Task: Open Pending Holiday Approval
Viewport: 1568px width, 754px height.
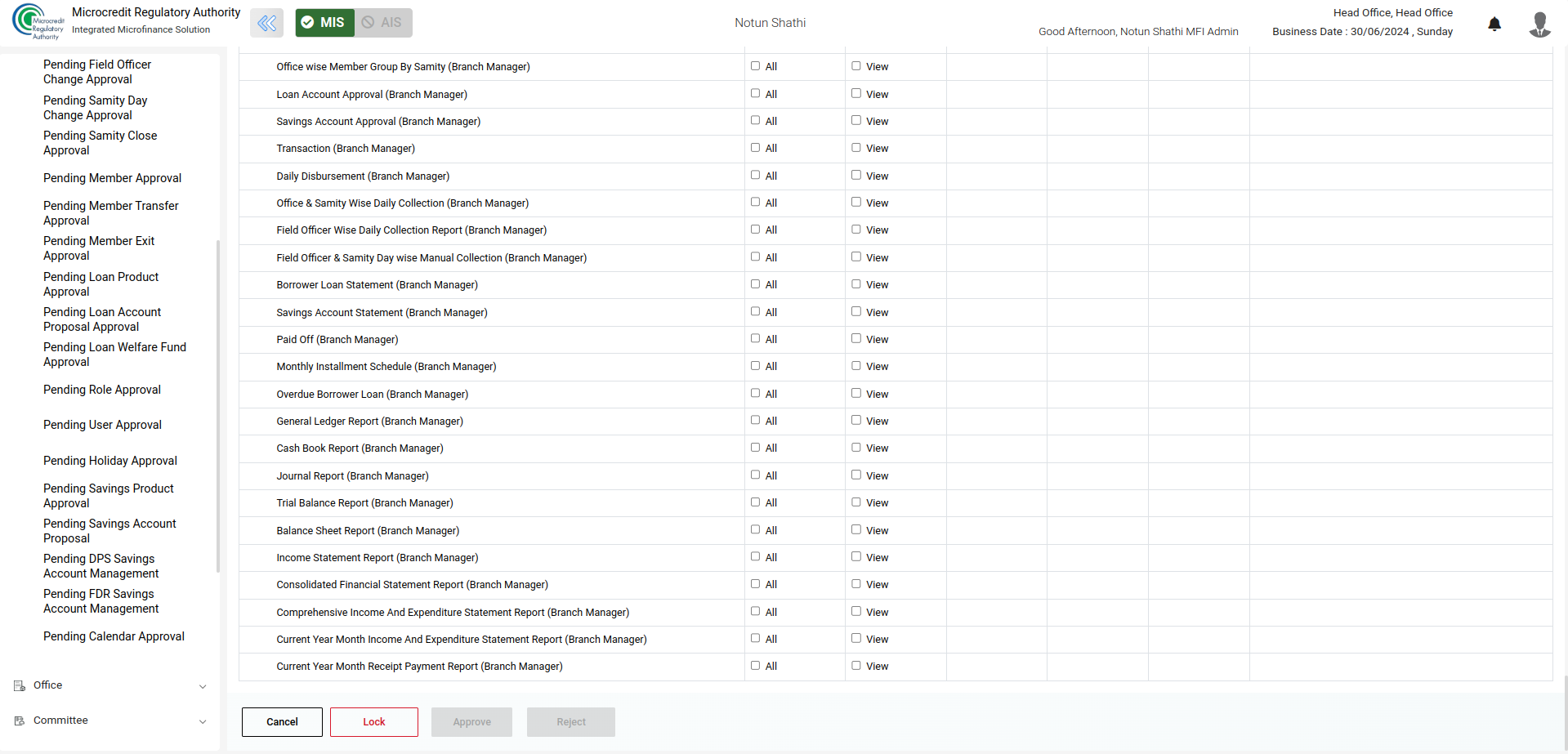Action: point(110,461)
